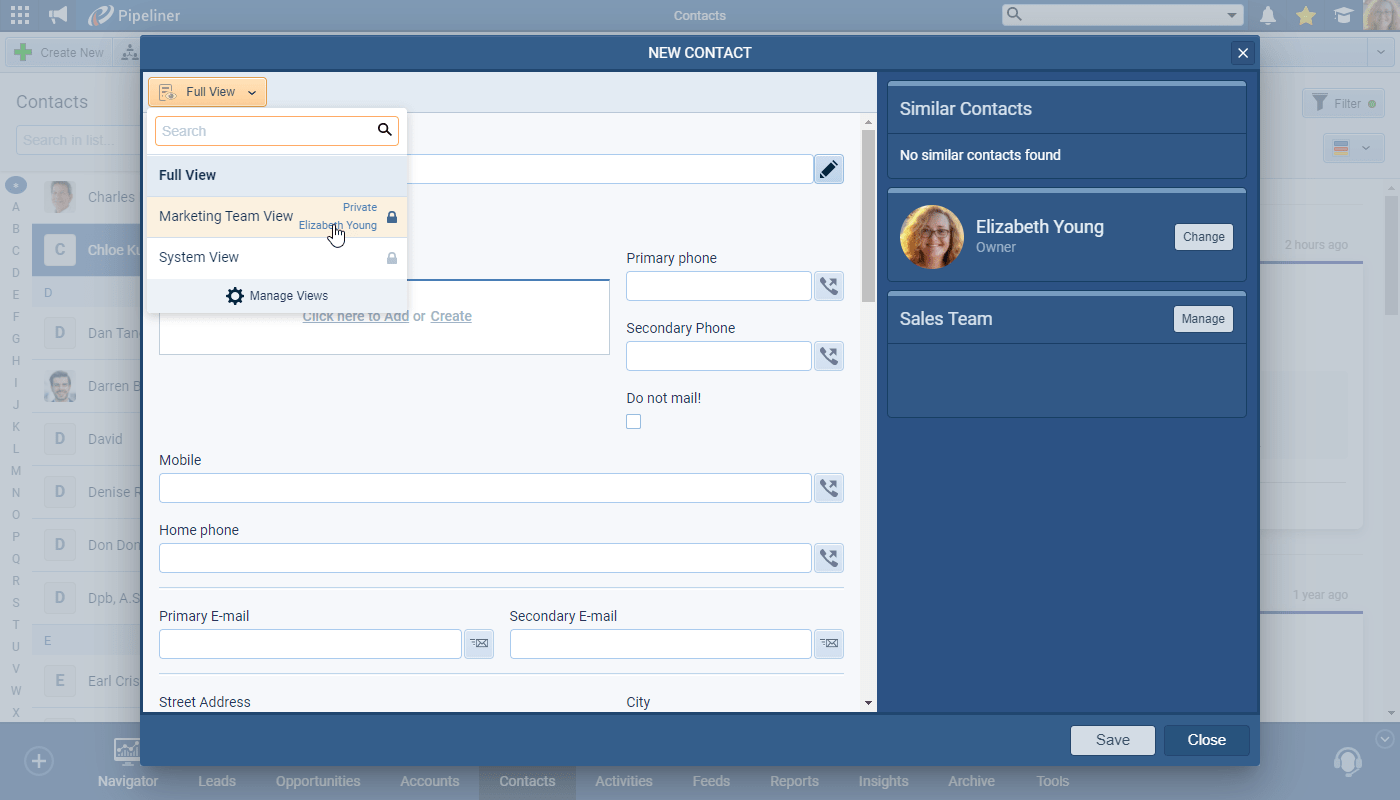Click the call icon next to Home phone
Screen dimensions: 1400x800
click(828, 558)
